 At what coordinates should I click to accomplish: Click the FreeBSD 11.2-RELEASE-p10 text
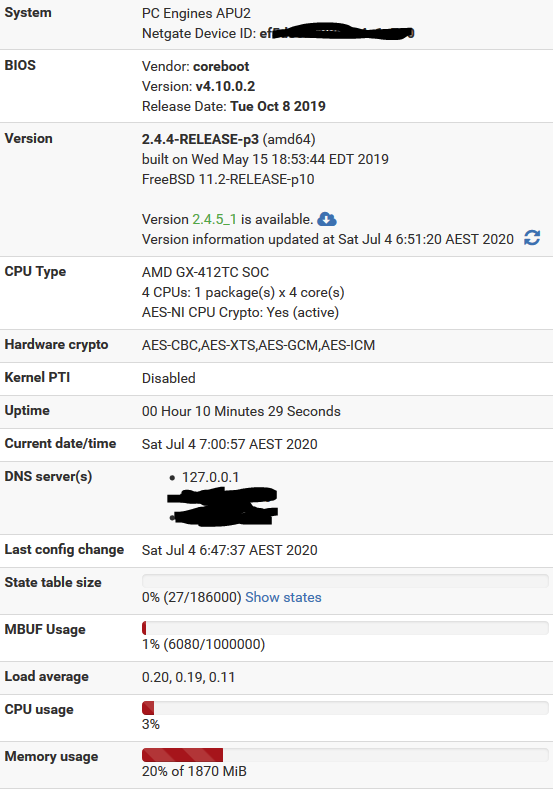(228, 179)
